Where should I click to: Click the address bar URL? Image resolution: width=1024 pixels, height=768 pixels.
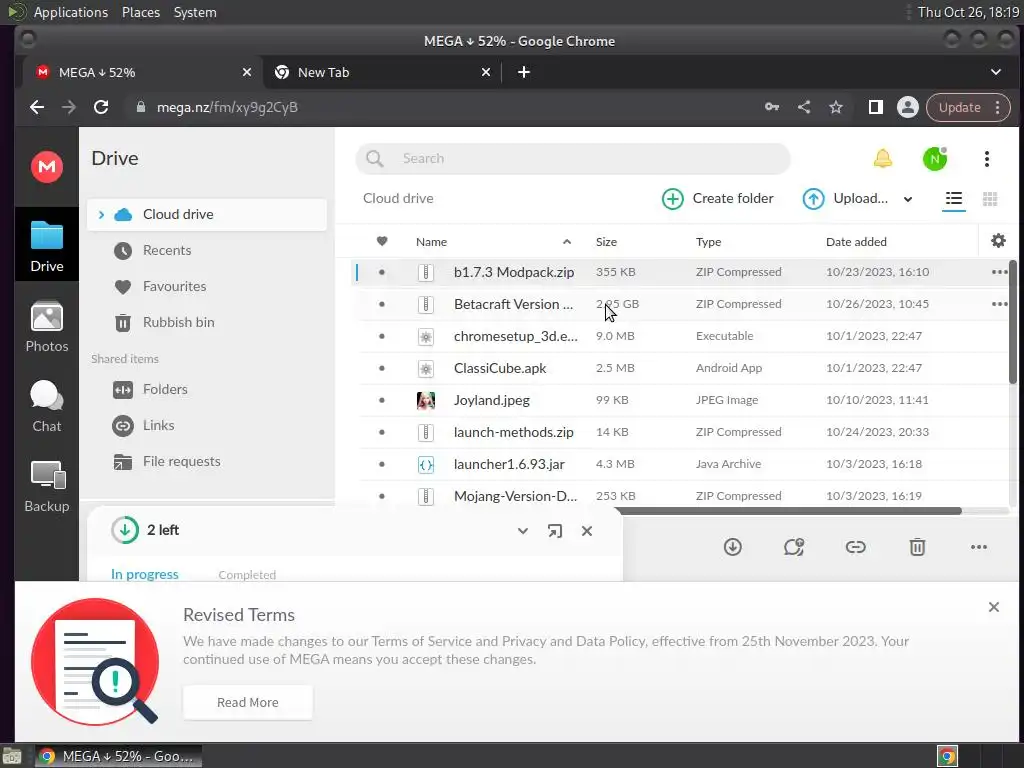coord(227,107)
